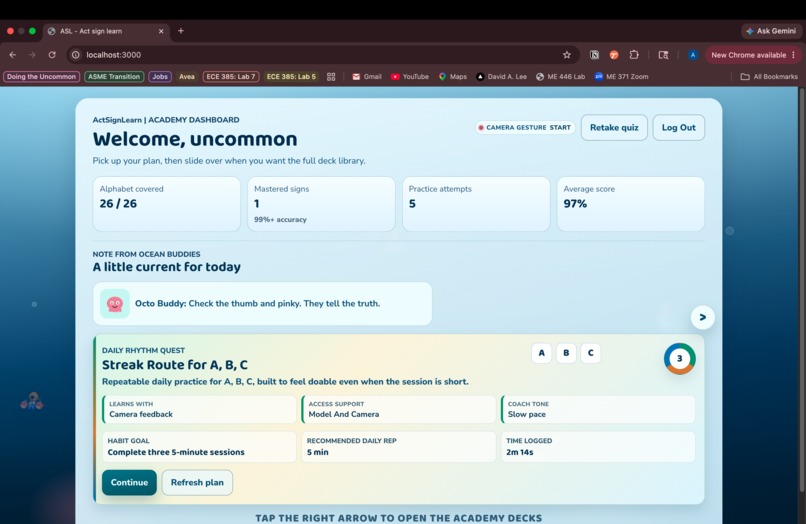Open the tab search icon in toolbar

click(x=663, y=55)
